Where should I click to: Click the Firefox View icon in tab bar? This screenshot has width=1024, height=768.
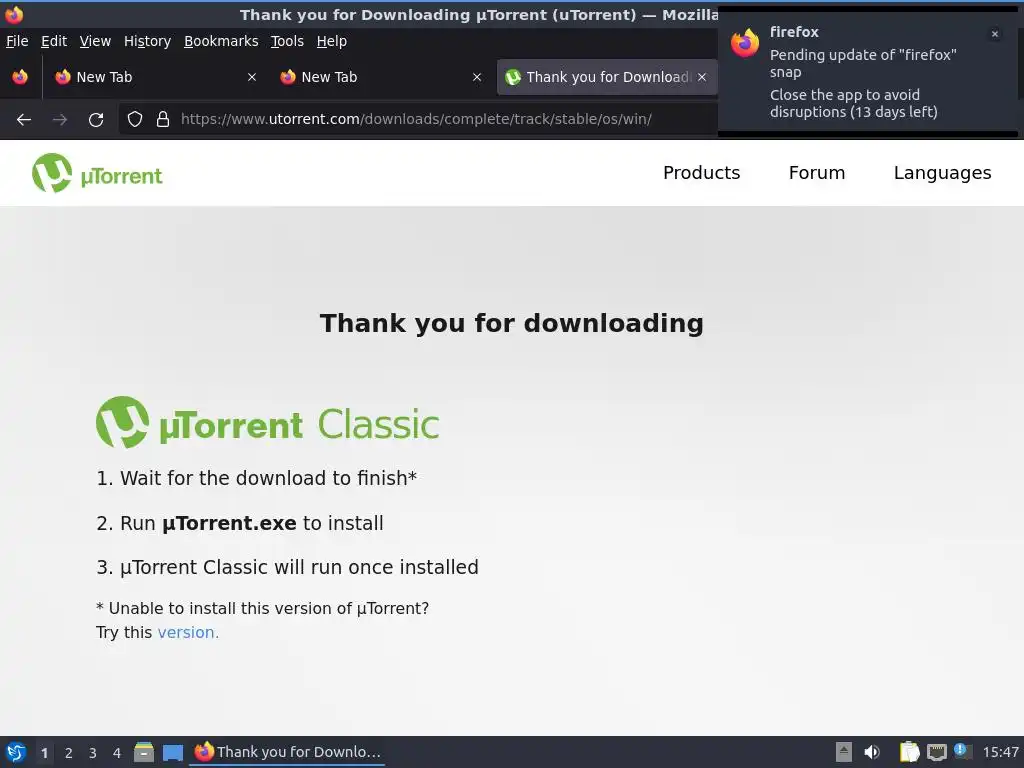click(20, 77)
